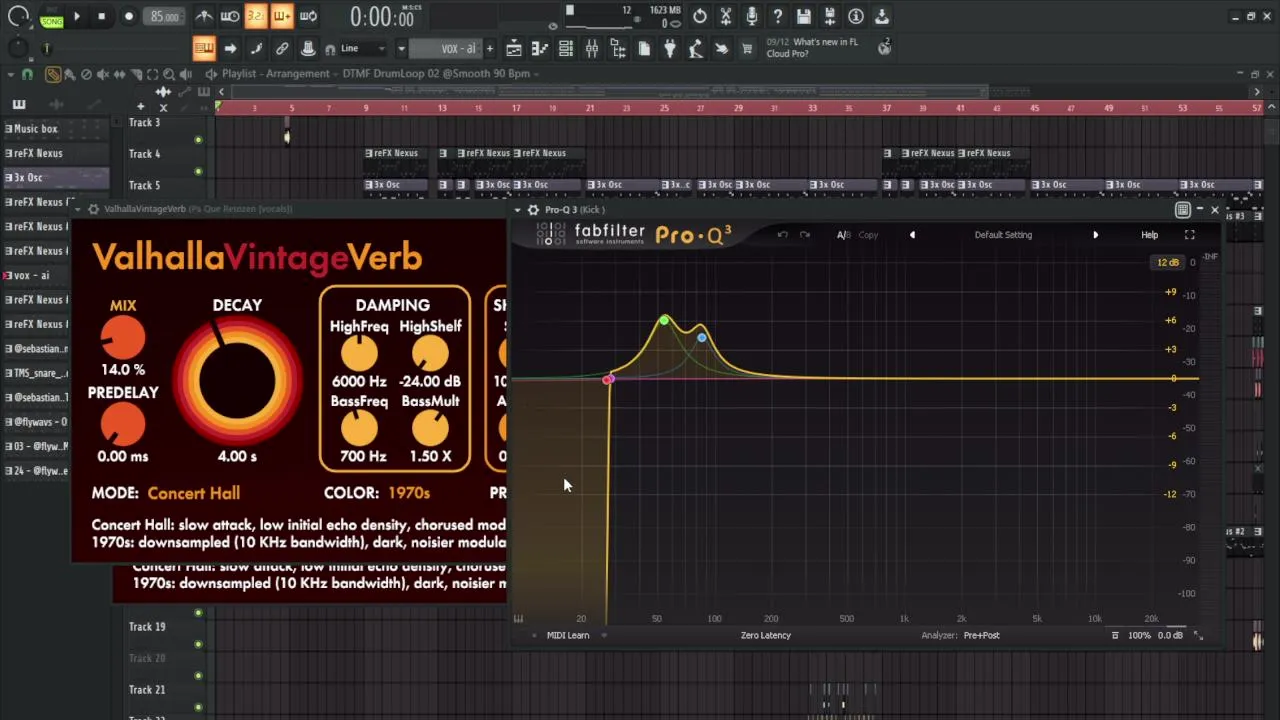
Task: Open Pro-Q 3 plugin options gear icon
Action: (533, 210)
